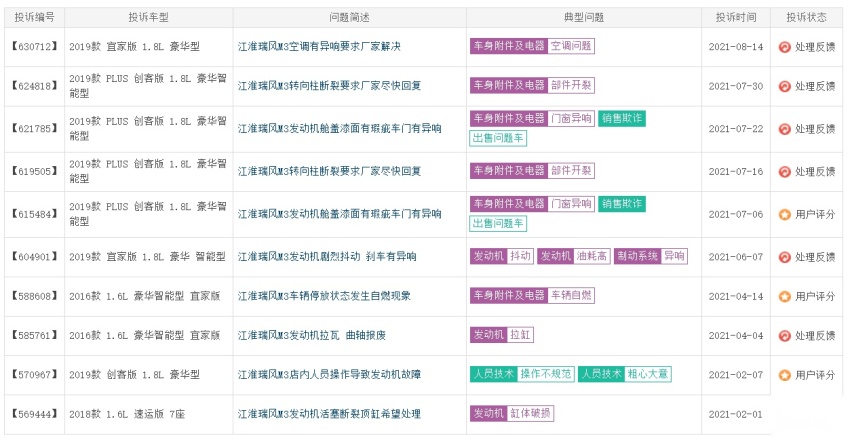Image resolution: width=852 pixels, height=442 pixels.
Task: Click the red feedback icon for complaint 585761
Action: point(784,335)
